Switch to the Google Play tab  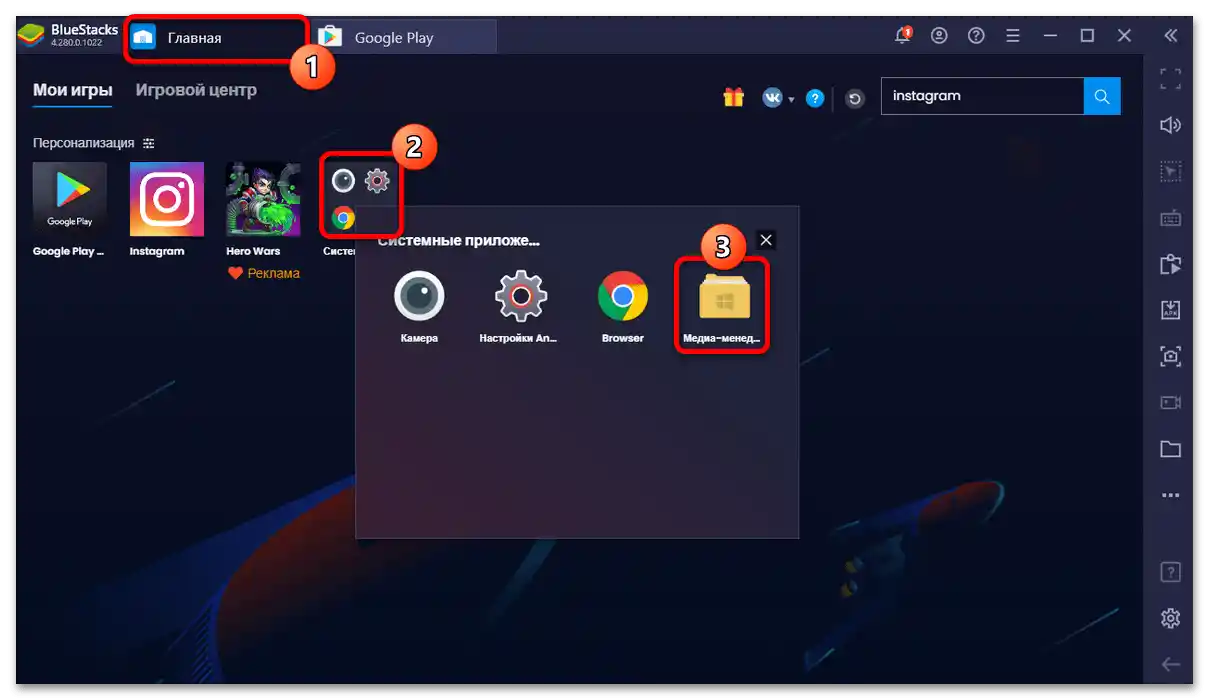pyautogui.click(x=407, y=38)
